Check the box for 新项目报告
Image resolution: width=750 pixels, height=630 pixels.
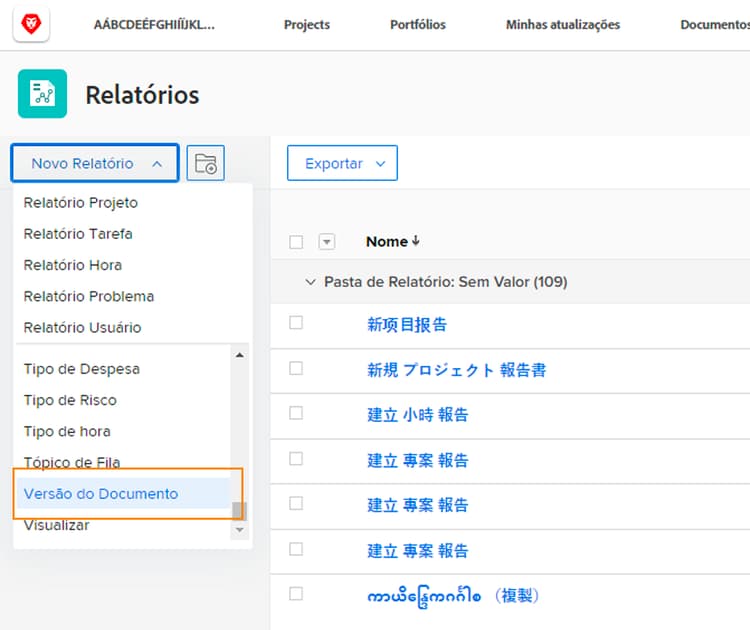296,322
